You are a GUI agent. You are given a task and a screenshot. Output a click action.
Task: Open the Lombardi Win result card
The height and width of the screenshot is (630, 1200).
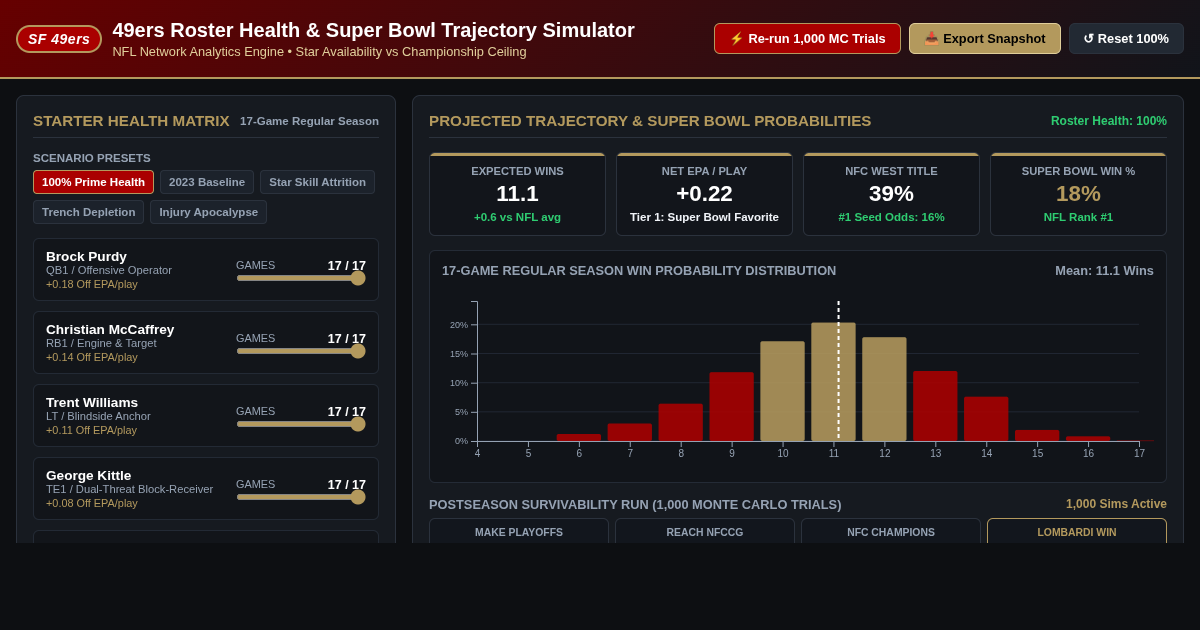click(1077, 531)
